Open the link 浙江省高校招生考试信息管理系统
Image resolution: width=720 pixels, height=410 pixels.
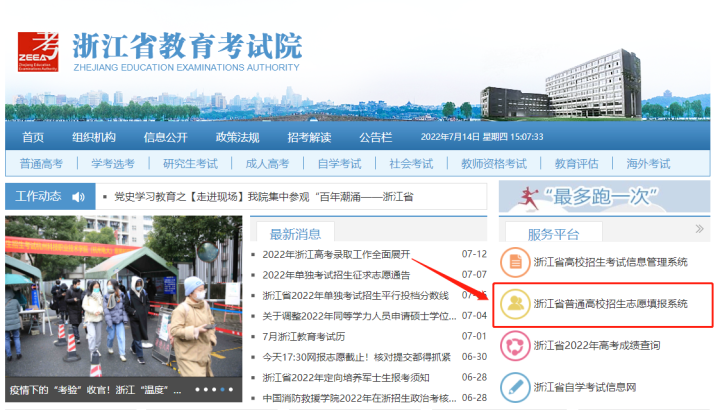coord(610,262)
